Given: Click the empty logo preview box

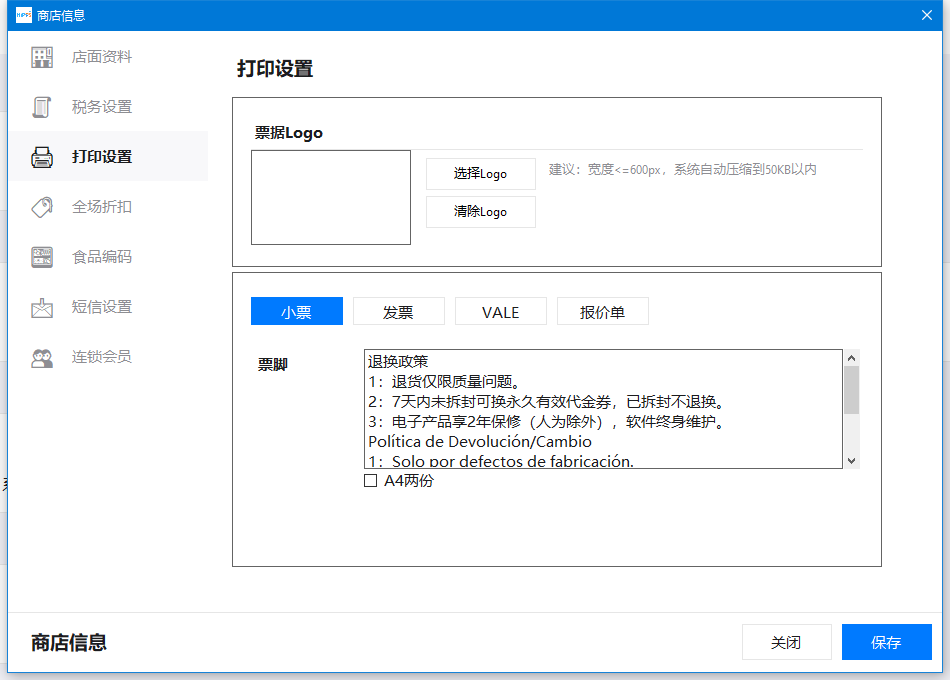Looking at the screenshot, I should click(331, 198).
